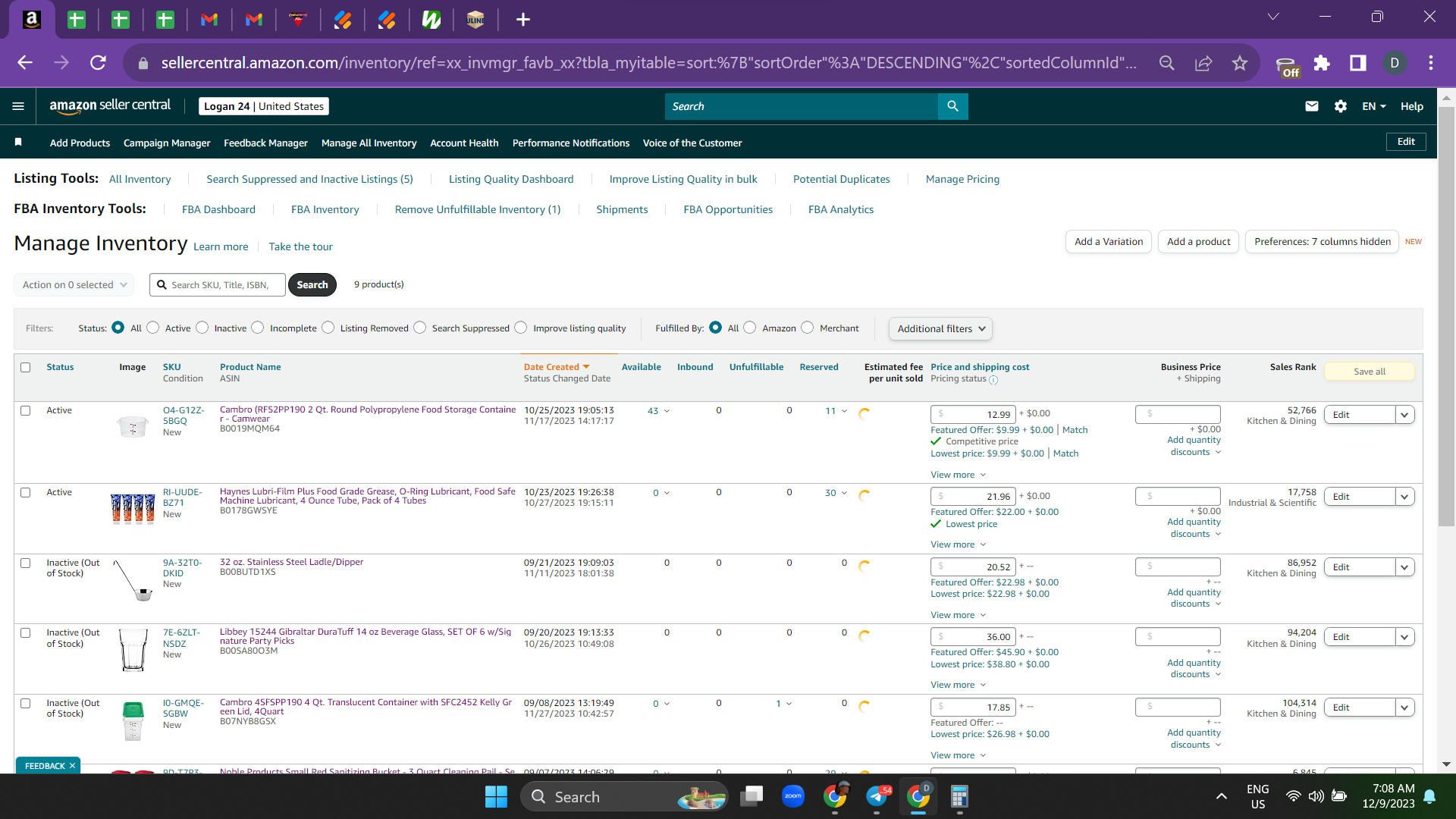Image resolution: width=1456 pixels, height=819 pixels.
Task: Open the FBA Dashboard link
Action: (x=218, y=209)
